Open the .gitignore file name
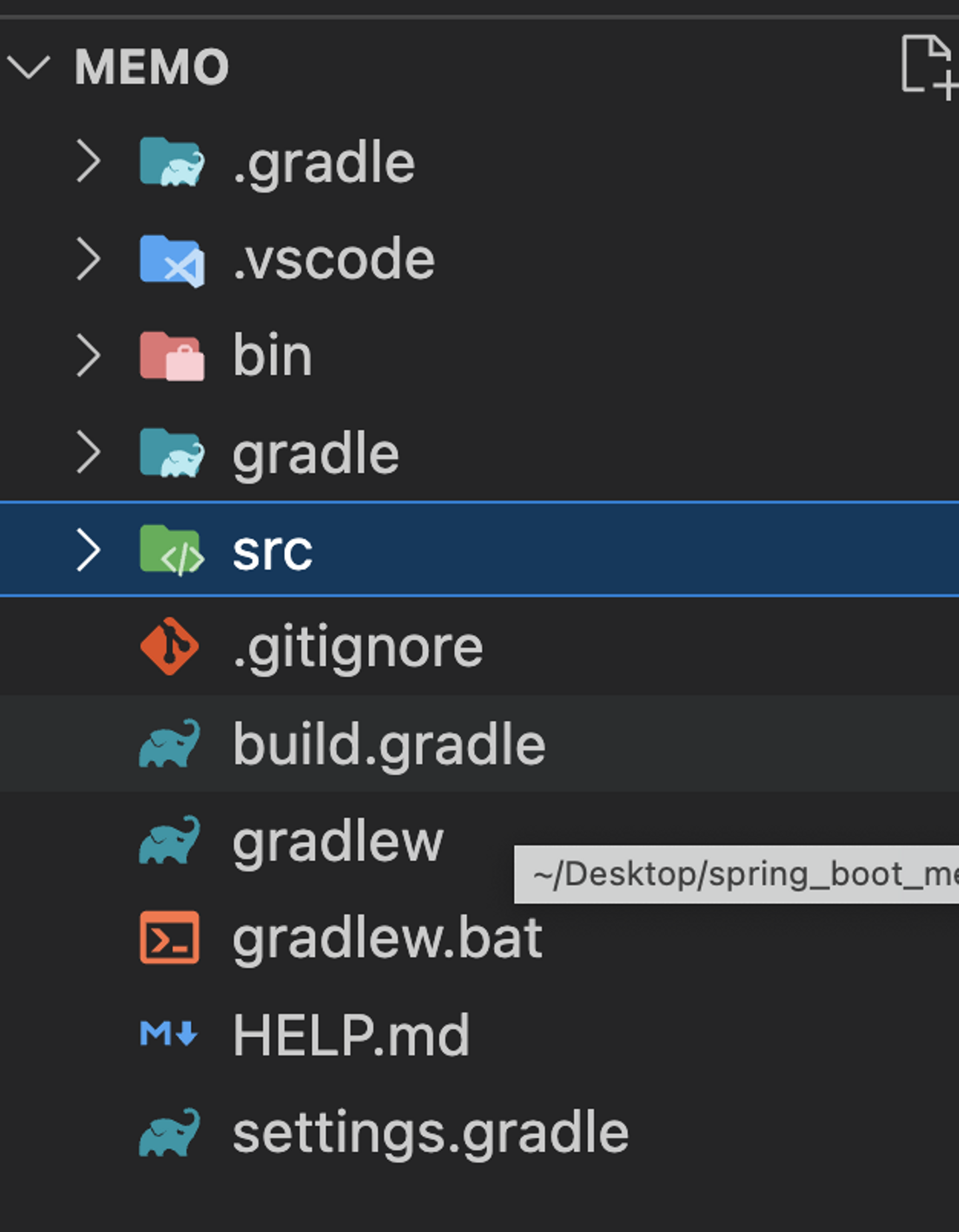Image resolution: width=959 pixels, height=1232 pixels. pos(358,648)
